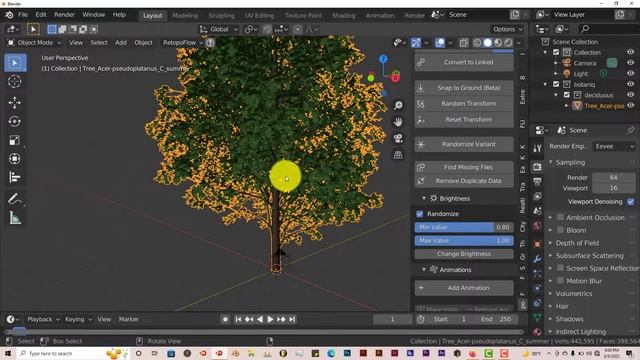Image resolution: width=640 pixels, height=360 pixels.
Task: Open the Render menu
Action: coord(64,15)
